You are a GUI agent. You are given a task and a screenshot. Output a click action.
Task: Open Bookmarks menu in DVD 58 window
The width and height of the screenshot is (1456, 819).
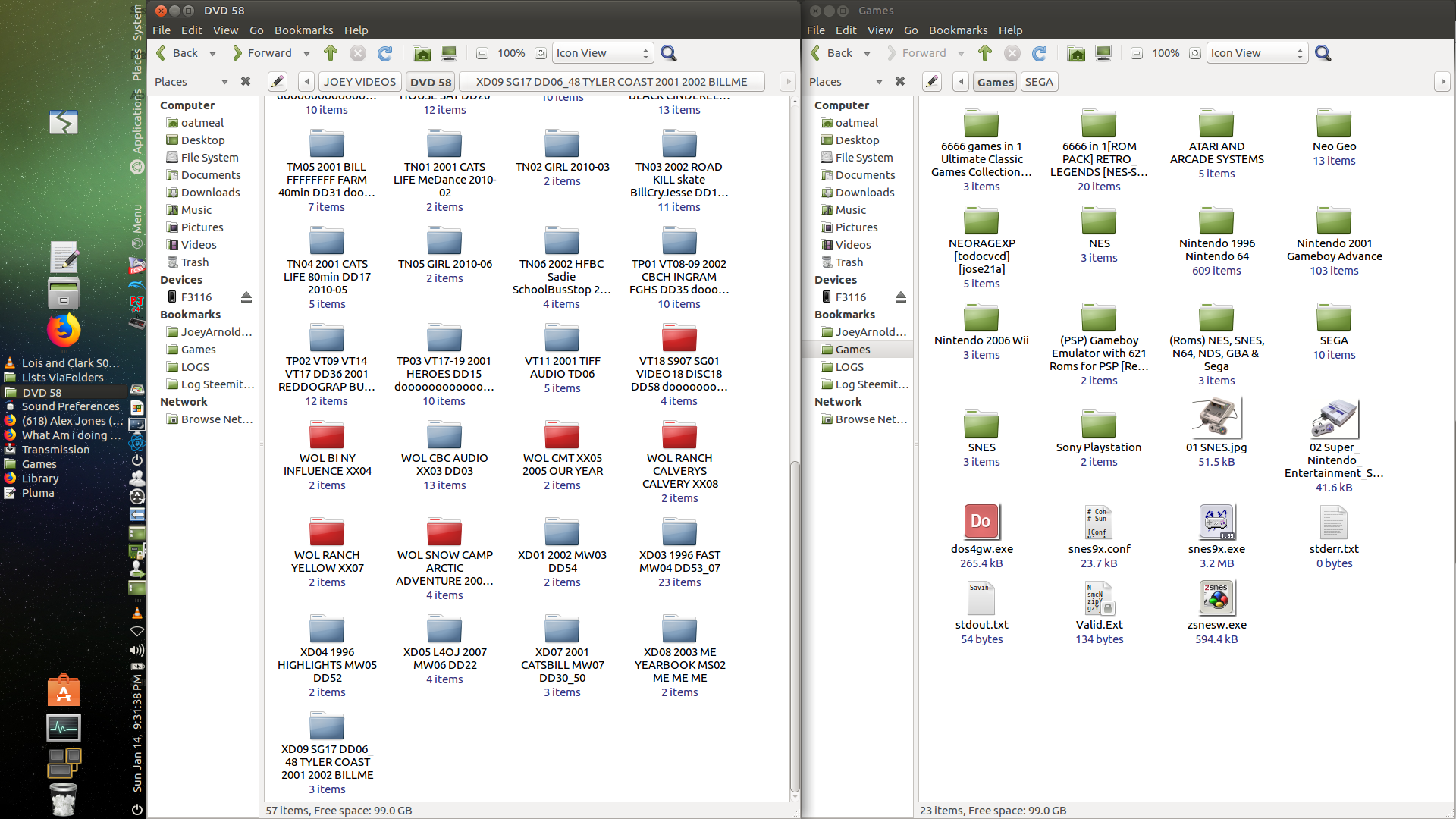pos(303,30)
